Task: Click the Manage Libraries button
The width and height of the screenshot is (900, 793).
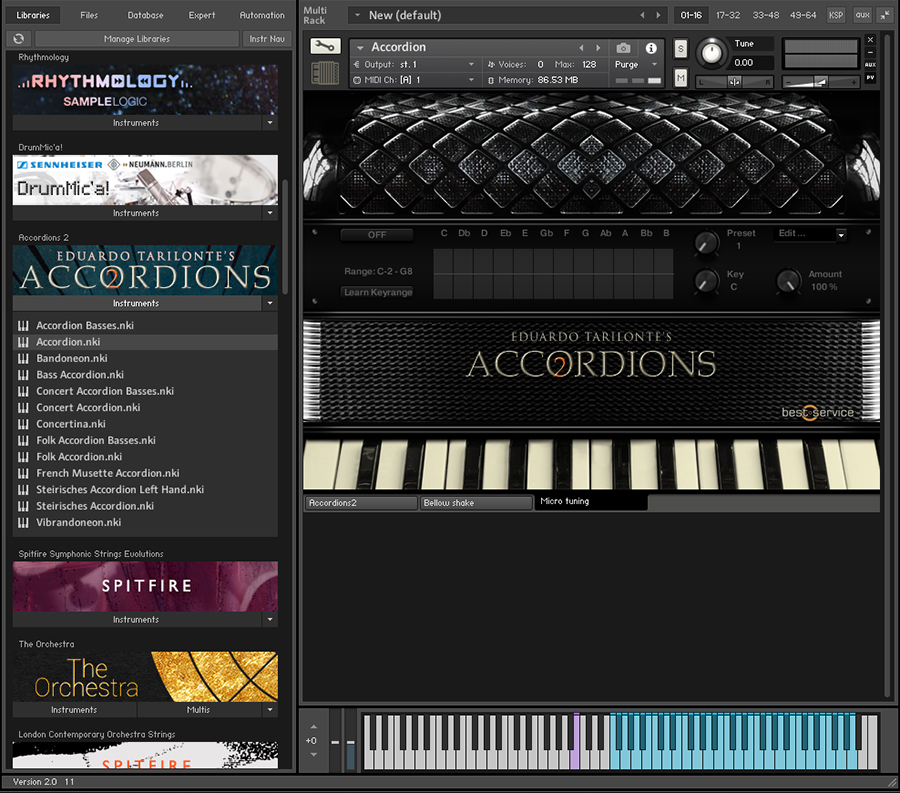Action: (x=137, y=39)
